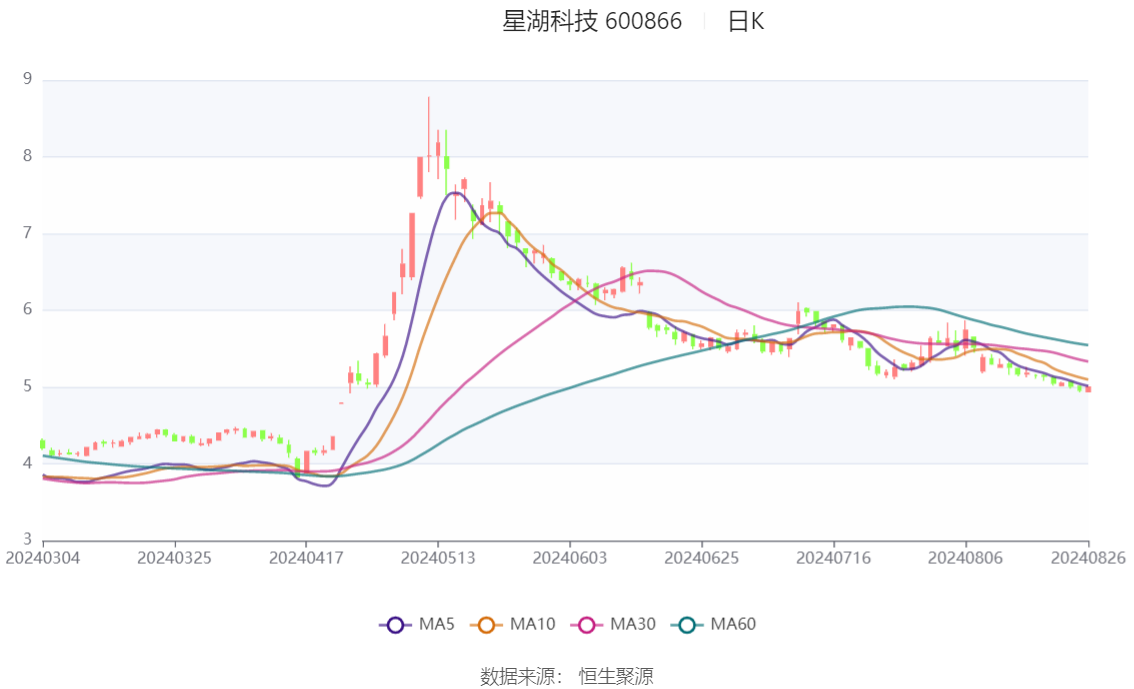The height and width of the screenshot is (689, 1134).
Task: Click the y-axis value 3
Action: tap(27, 539)
